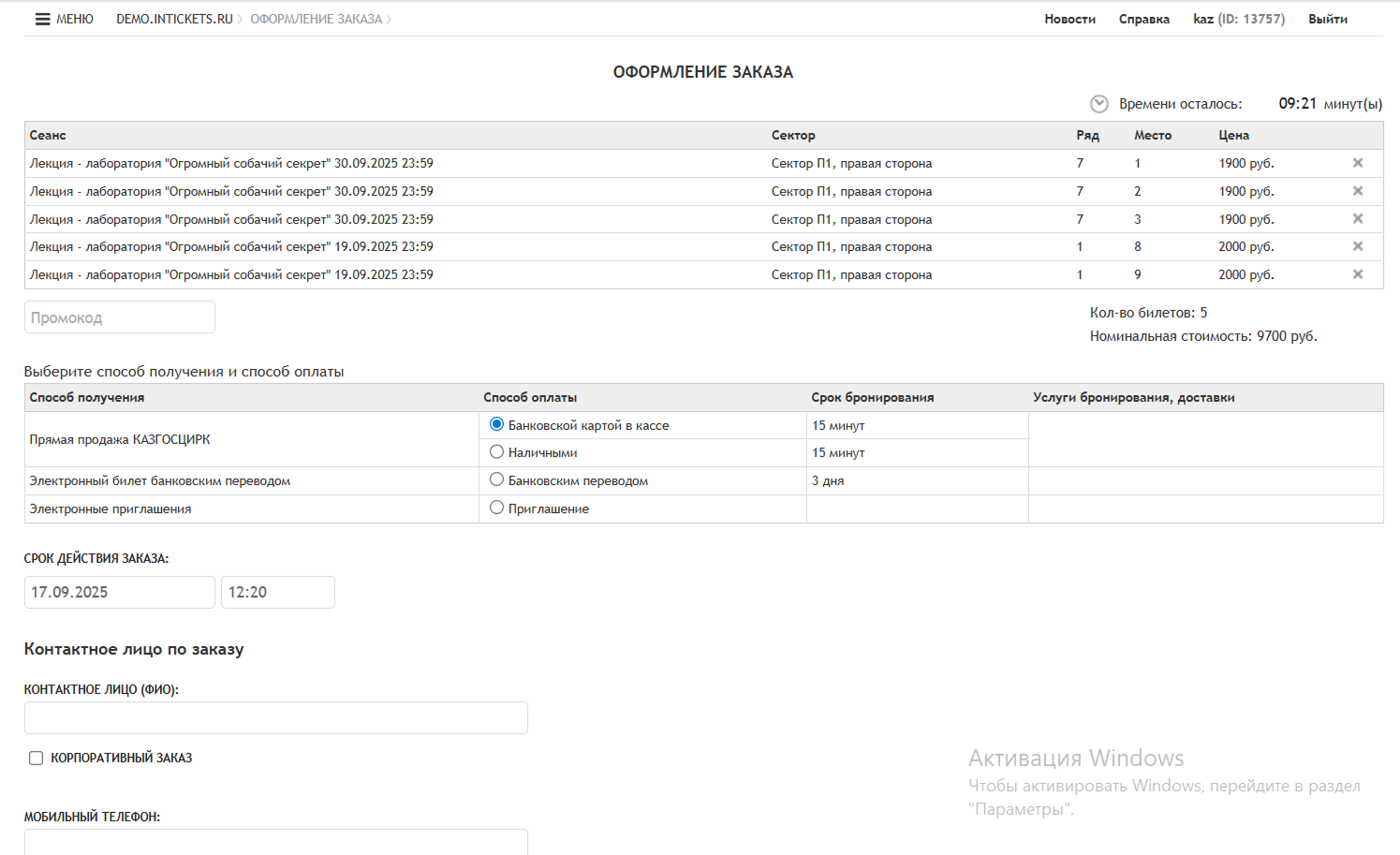Choose Приглашение payment option
Viewport: 1400px width, 855px height.
497,508
